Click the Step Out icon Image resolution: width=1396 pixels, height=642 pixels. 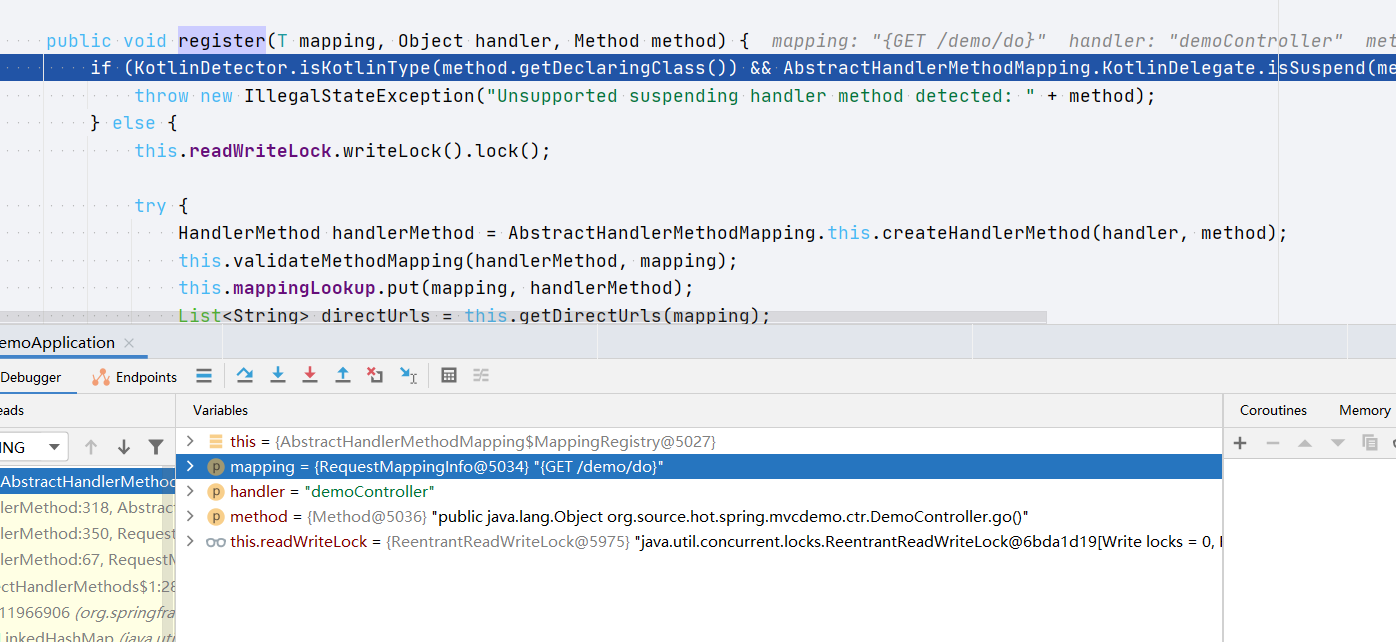343,376
